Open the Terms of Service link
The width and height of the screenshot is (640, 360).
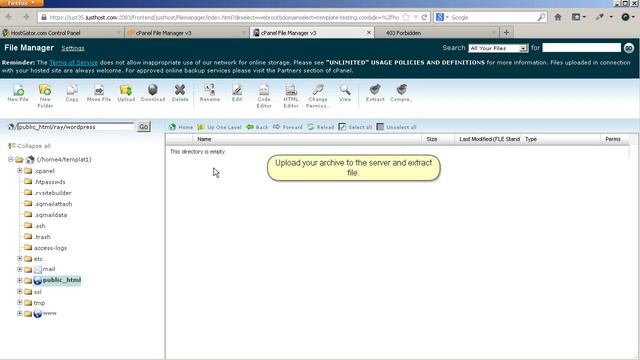click(x=73, y=62)
